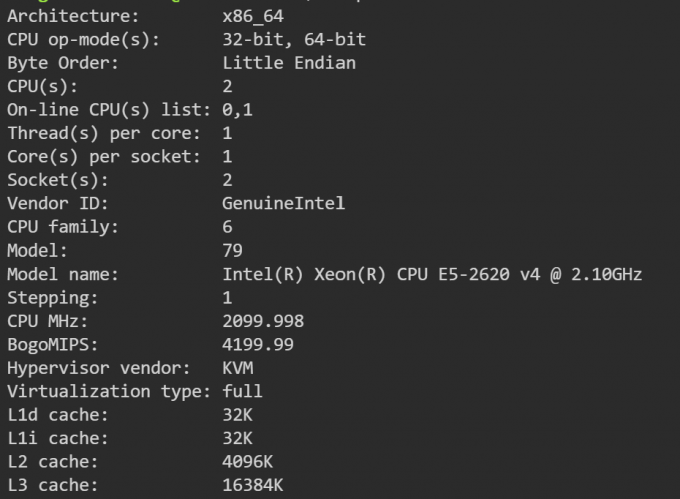This screenshot has width=680, height=499.
Task: Click the CPU MHz value 2099.998
Action: 263,321
